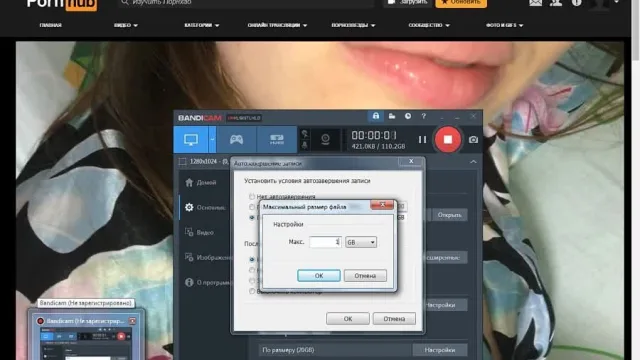Click the lock icon in Bandicam title bar
640x360 pixels.
tap(376, 116)
